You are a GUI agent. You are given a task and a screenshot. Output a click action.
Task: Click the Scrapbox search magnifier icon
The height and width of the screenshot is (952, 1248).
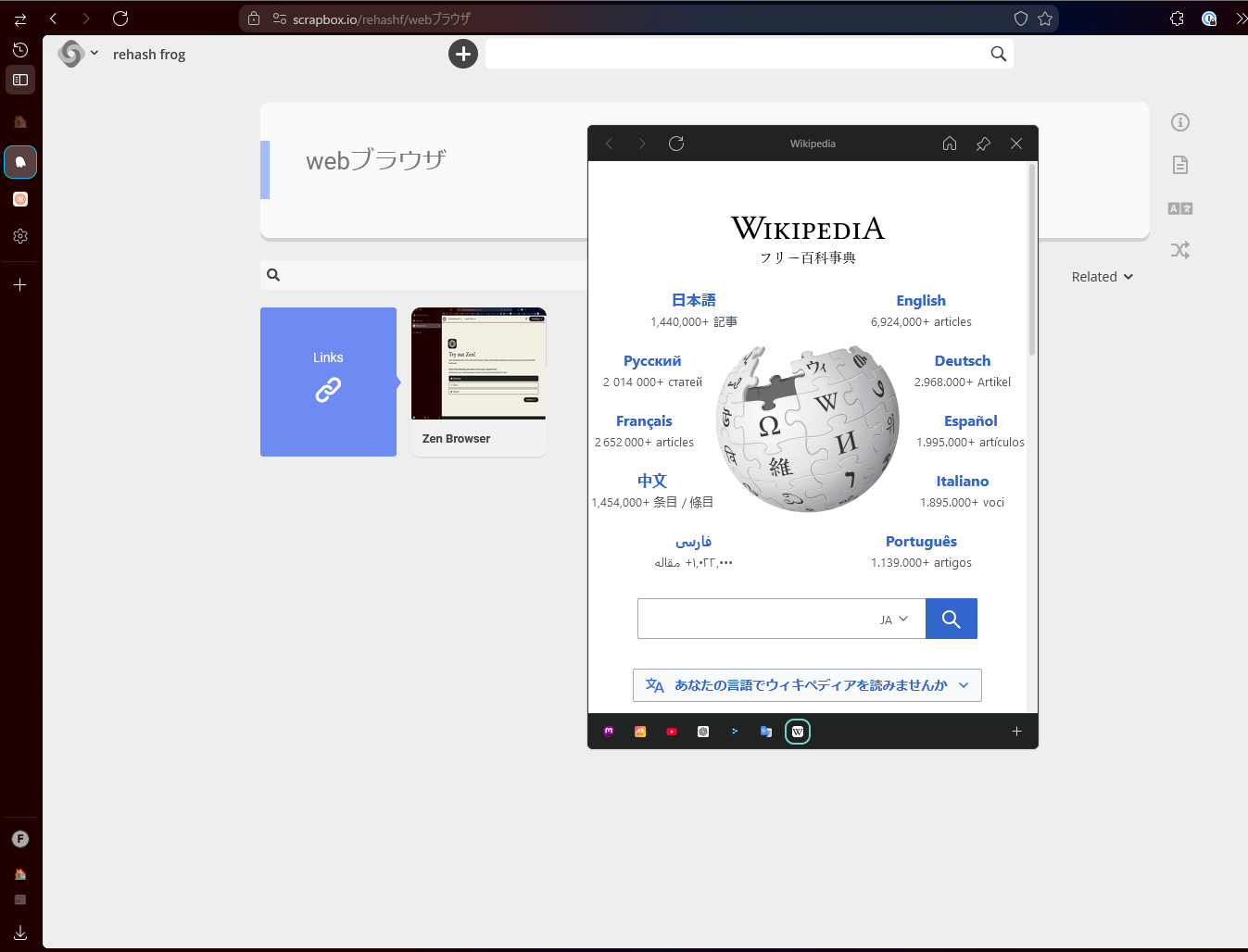[999, 54]
